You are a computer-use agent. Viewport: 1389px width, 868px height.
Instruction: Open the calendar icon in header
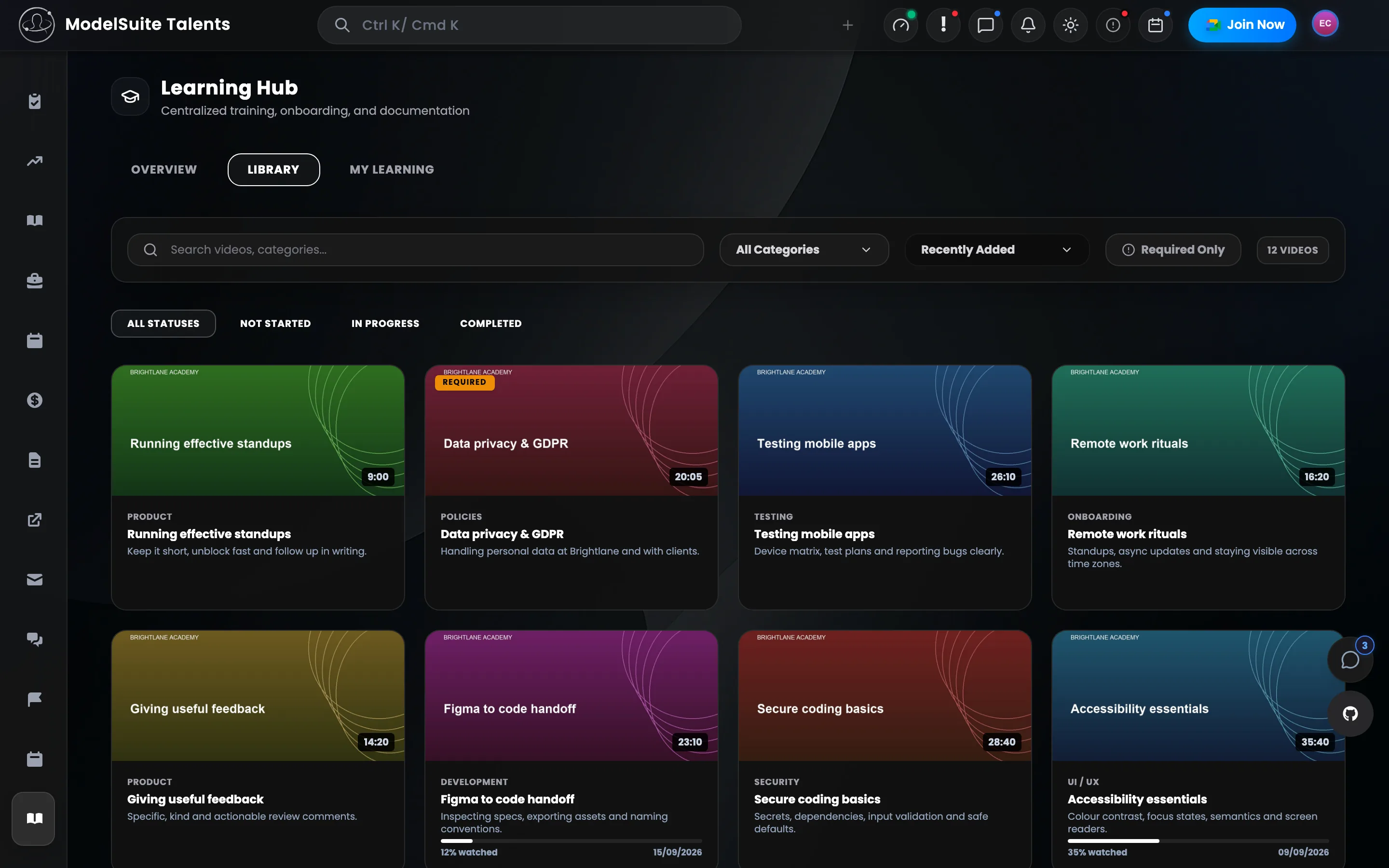coord(1156,25)
